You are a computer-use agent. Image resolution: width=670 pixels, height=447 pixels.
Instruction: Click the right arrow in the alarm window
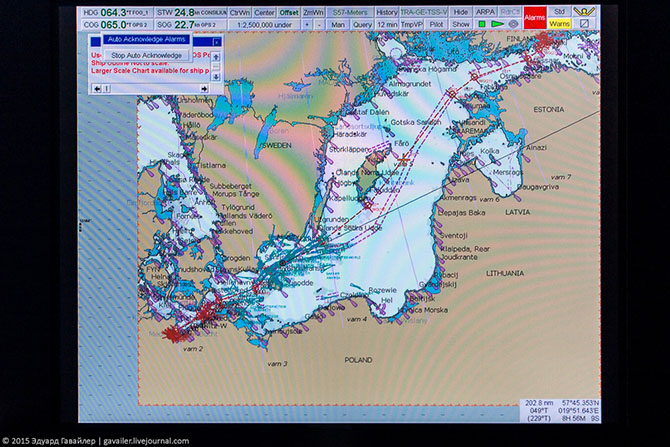[204, 89]
